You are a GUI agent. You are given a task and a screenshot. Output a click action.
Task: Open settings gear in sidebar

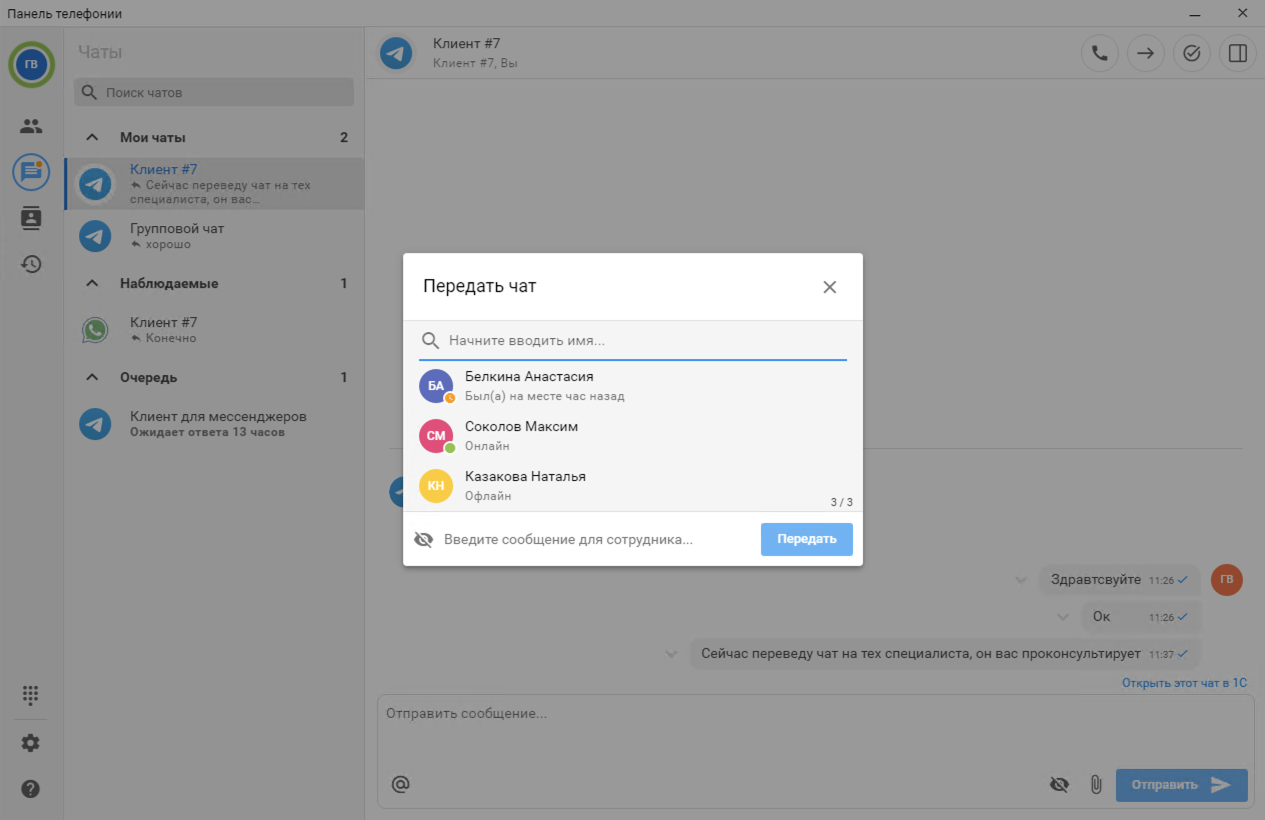tap(31, 743)
